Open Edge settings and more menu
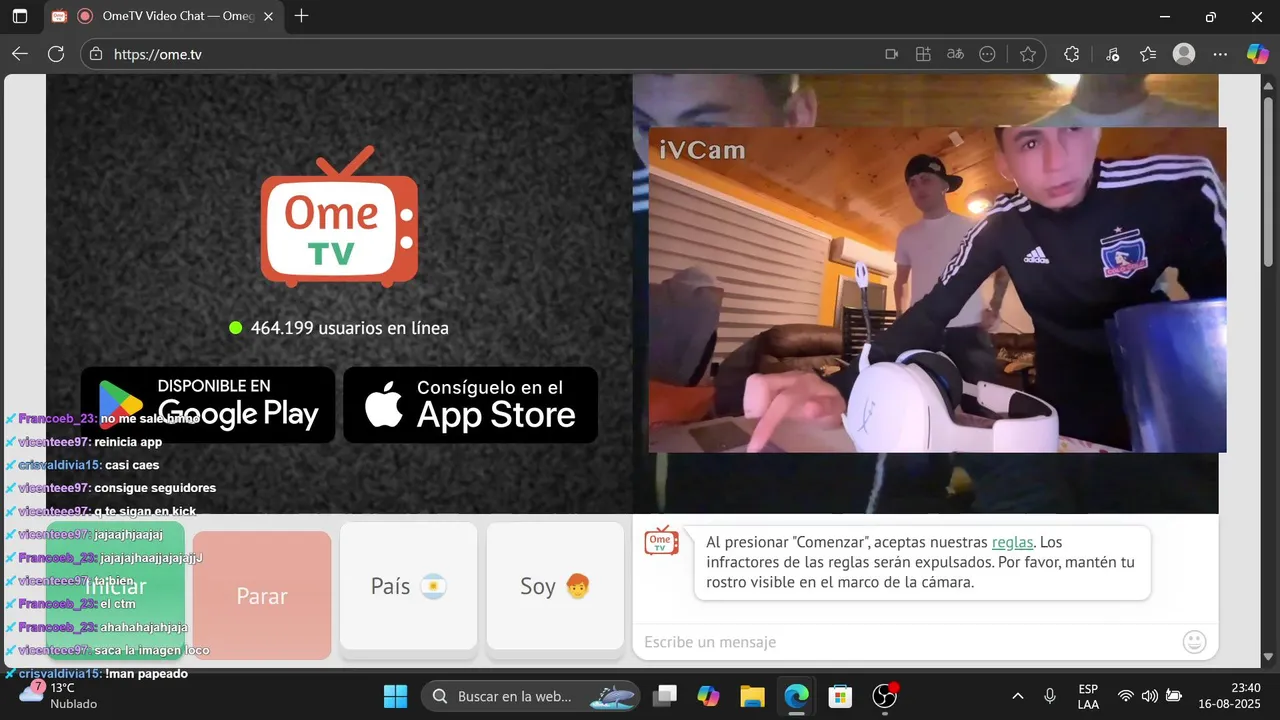The height and width of the screenshot is (720, 1280). click(1220, 54)
